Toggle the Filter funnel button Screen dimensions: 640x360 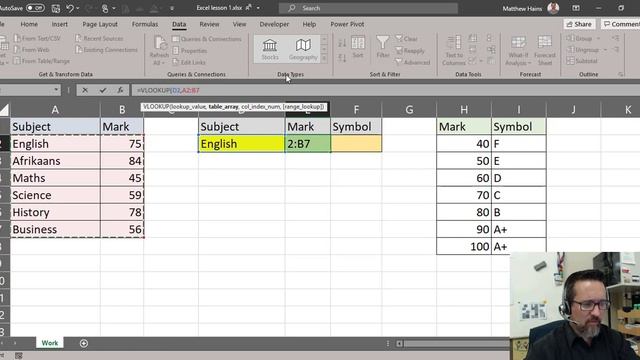383,47
